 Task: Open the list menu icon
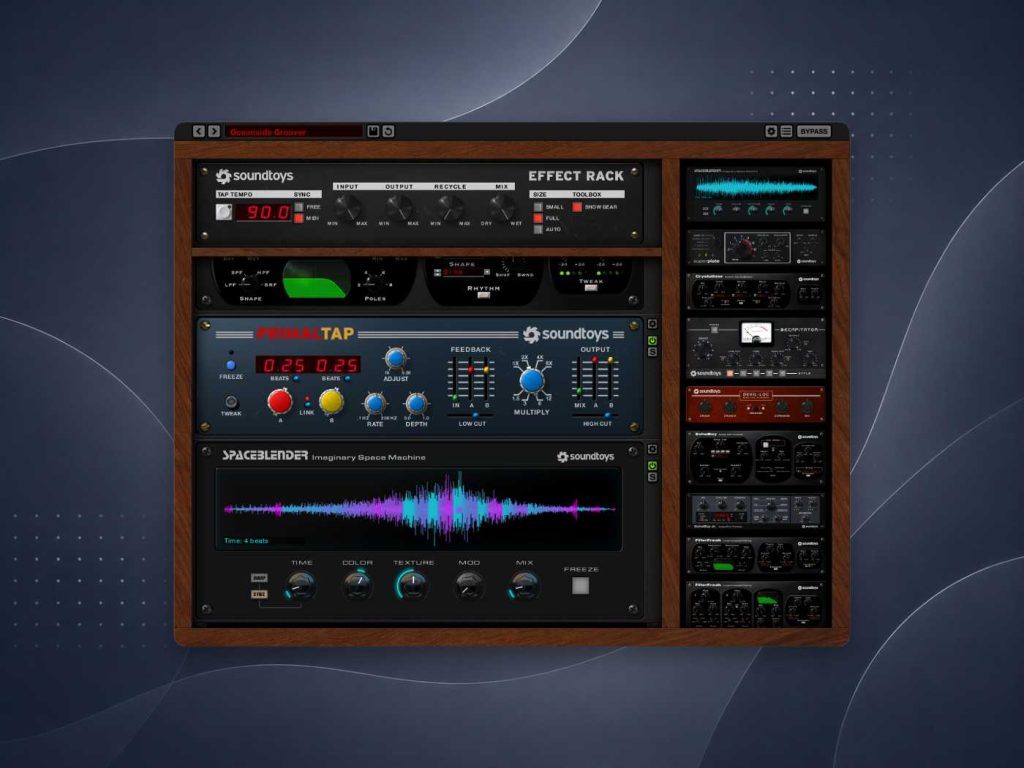tap(786, 131)
